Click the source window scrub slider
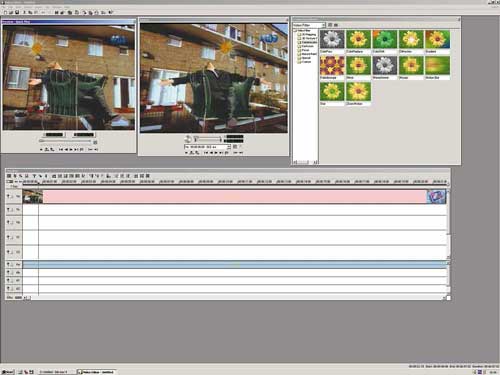Viewport: 500px width, 375px height. pyautogui.click(x=65, y=142)
